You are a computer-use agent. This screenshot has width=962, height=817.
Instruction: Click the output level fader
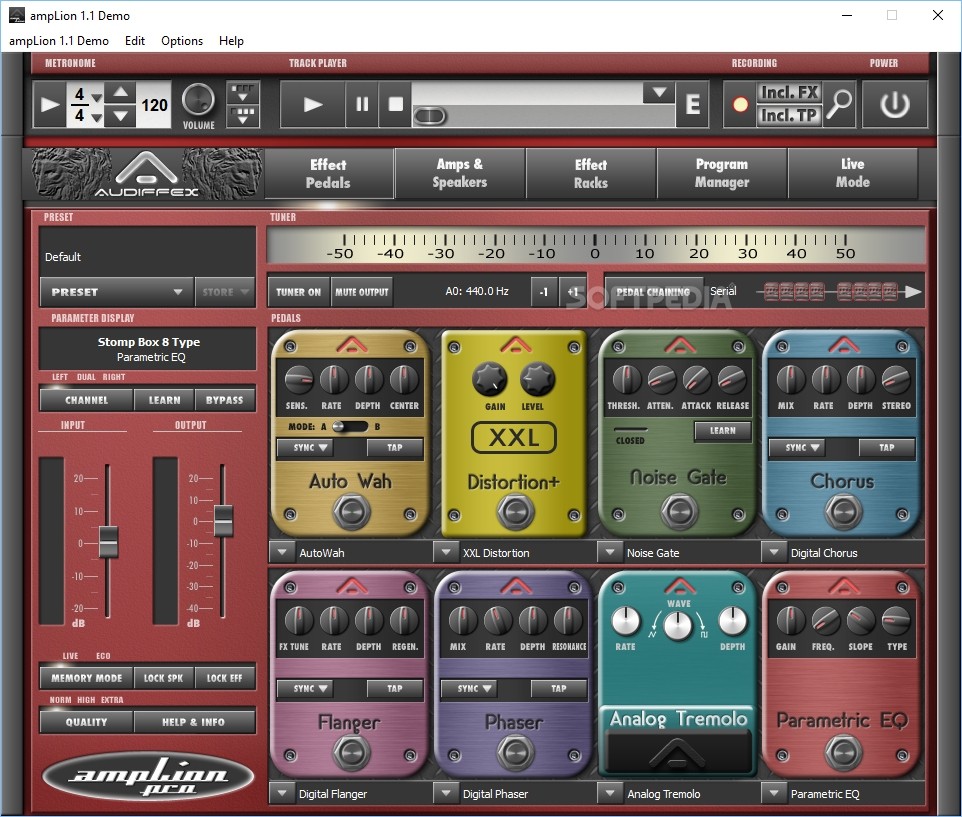click(x=223, y=520)
